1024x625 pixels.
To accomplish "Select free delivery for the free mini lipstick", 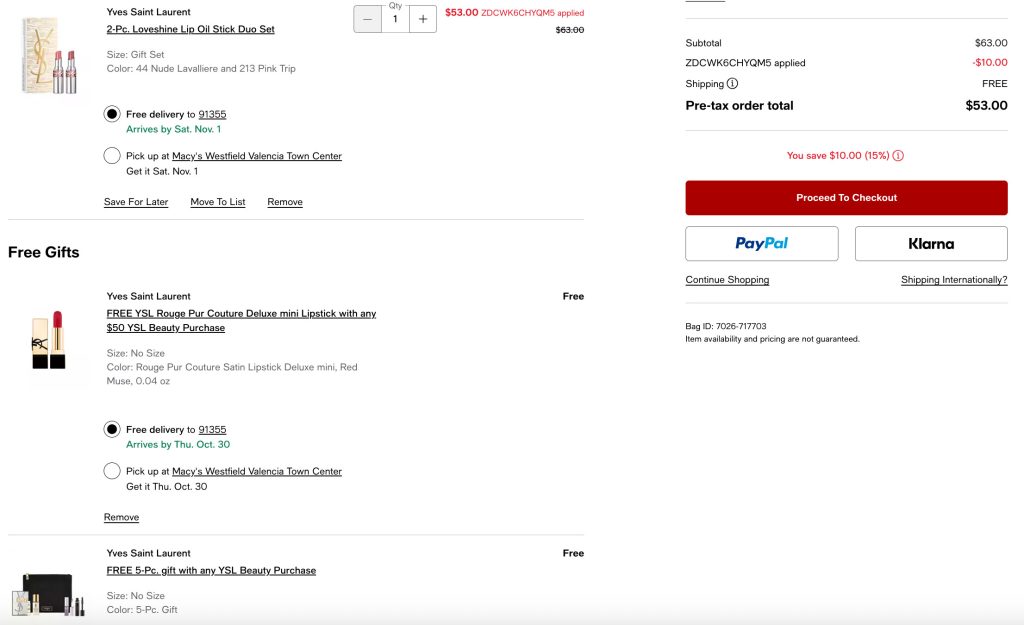I will (112, 429).
